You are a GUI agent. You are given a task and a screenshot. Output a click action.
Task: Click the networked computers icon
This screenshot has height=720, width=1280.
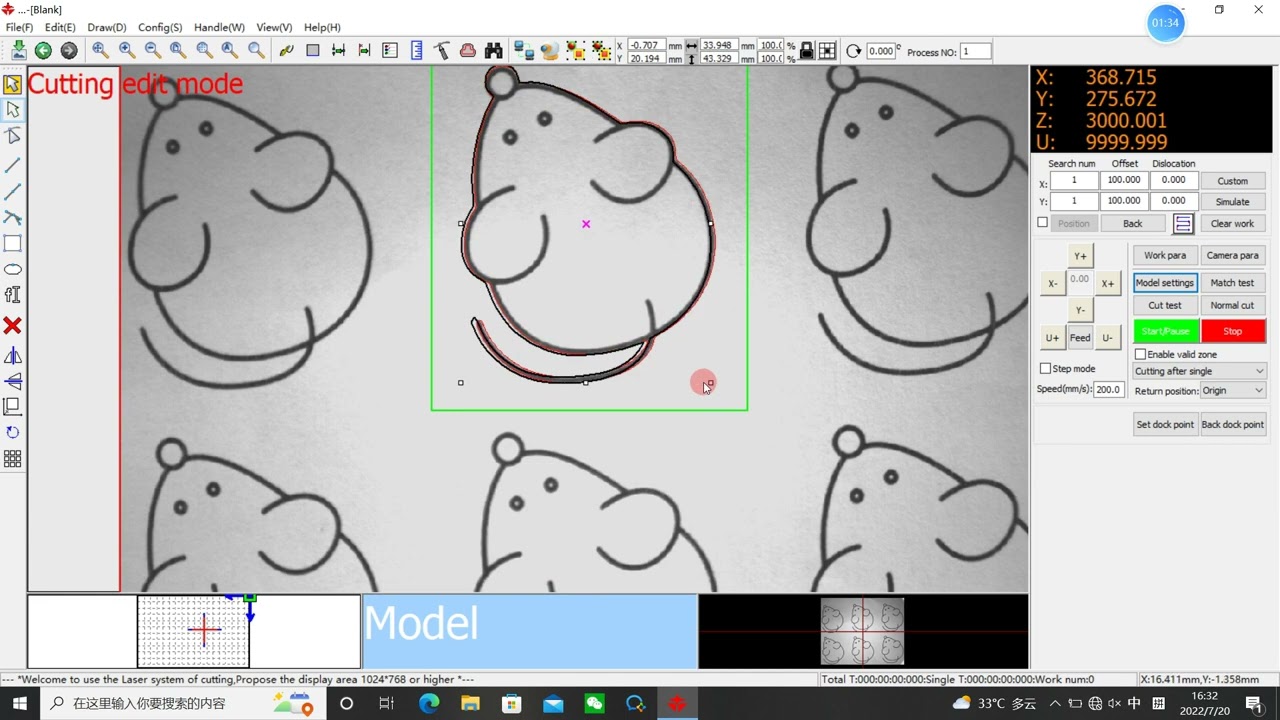[523, 50]
